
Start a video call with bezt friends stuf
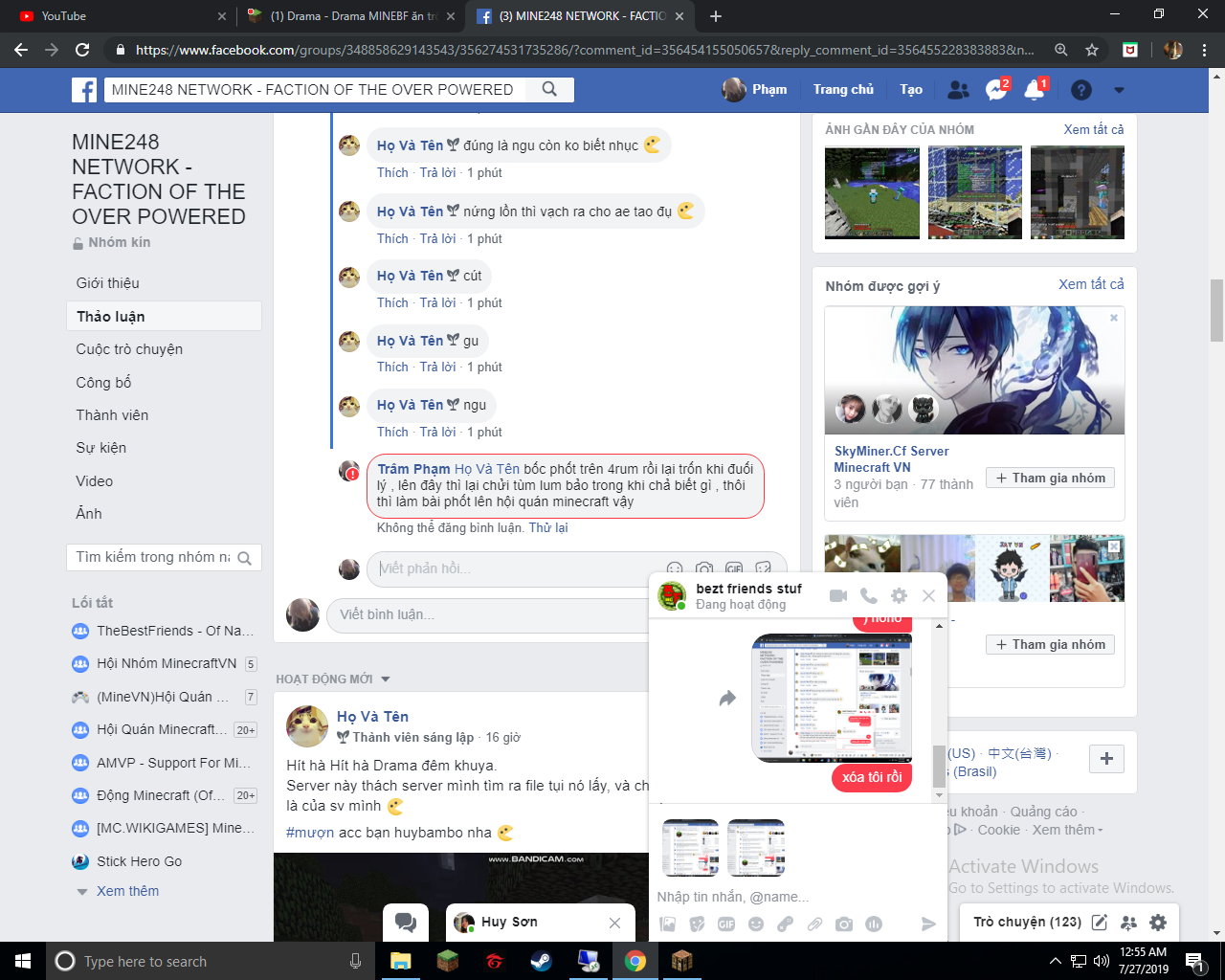point(838,595)
